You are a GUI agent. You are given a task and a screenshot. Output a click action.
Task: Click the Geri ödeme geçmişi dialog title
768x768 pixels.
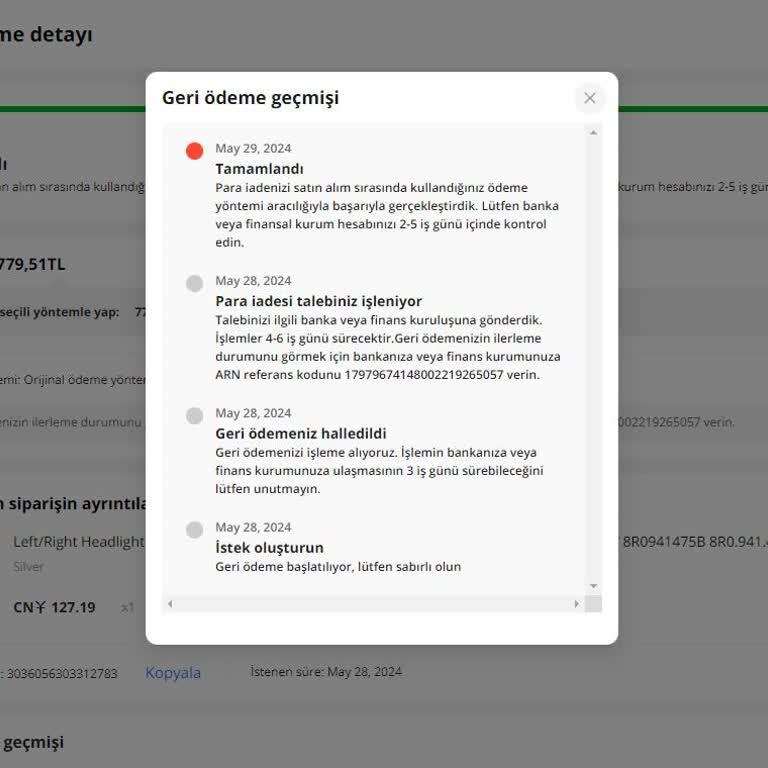pos(250,98)
